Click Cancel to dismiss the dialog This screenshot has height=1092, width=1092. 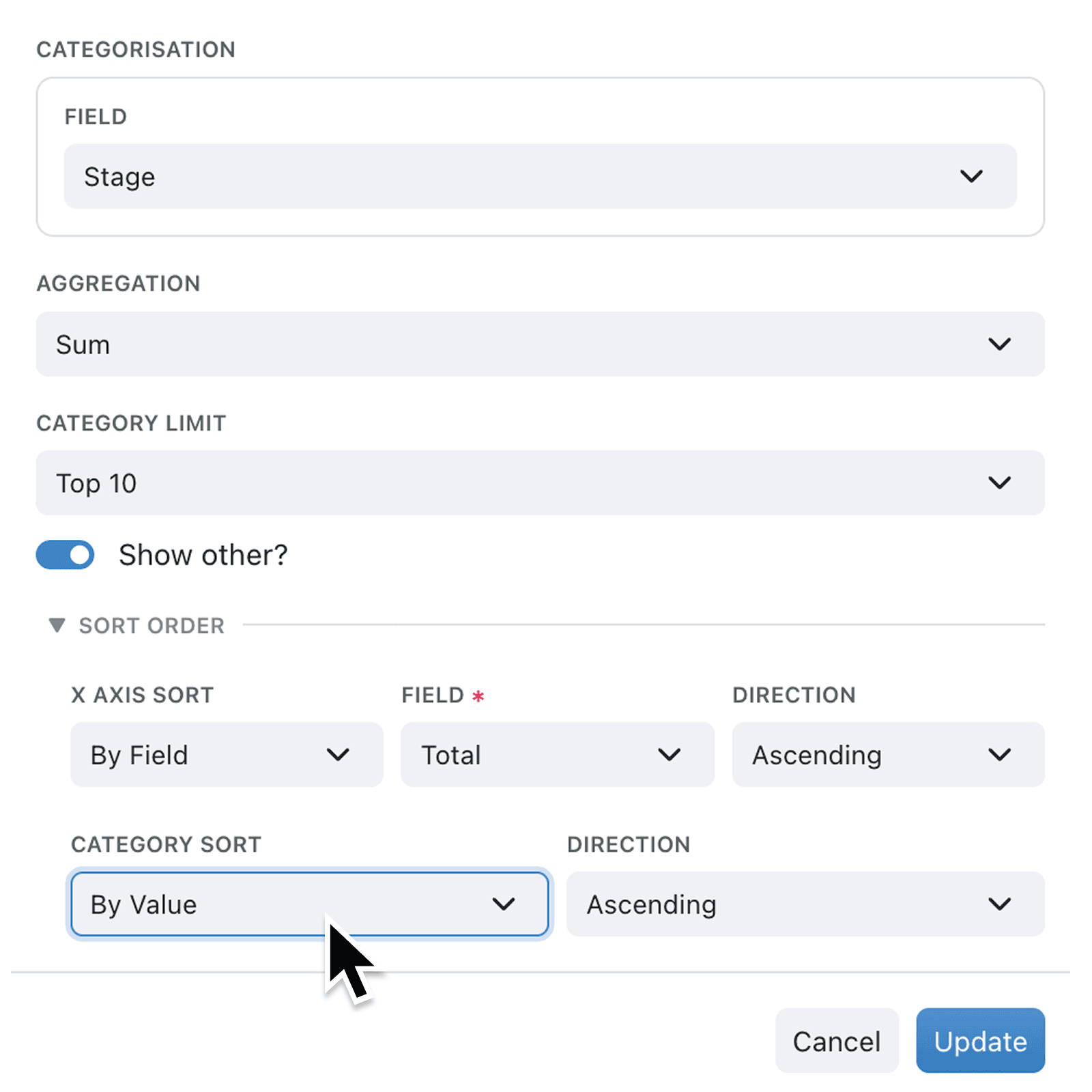[x=837, y=1041]
